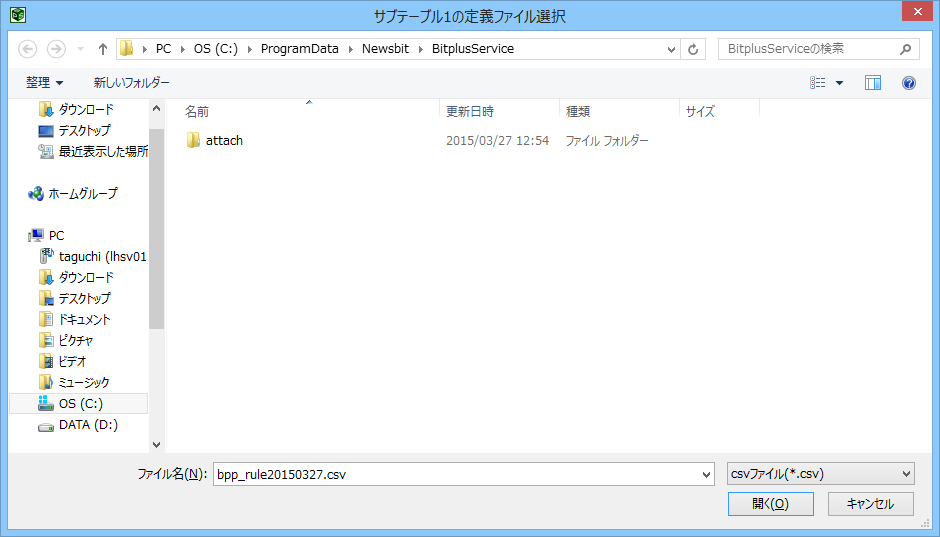Click the 開く(O) button
940x537 pixels.
point(770,503)
